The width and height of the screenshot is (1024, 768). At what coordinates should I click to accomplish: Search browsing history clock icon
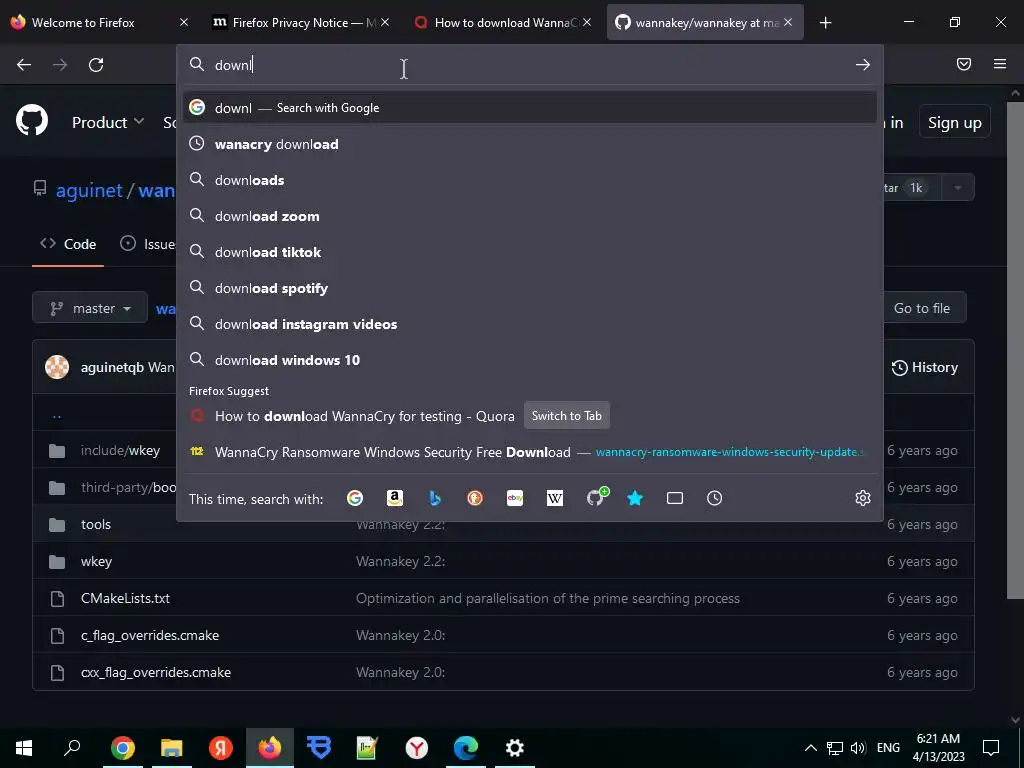click(714, 498)
